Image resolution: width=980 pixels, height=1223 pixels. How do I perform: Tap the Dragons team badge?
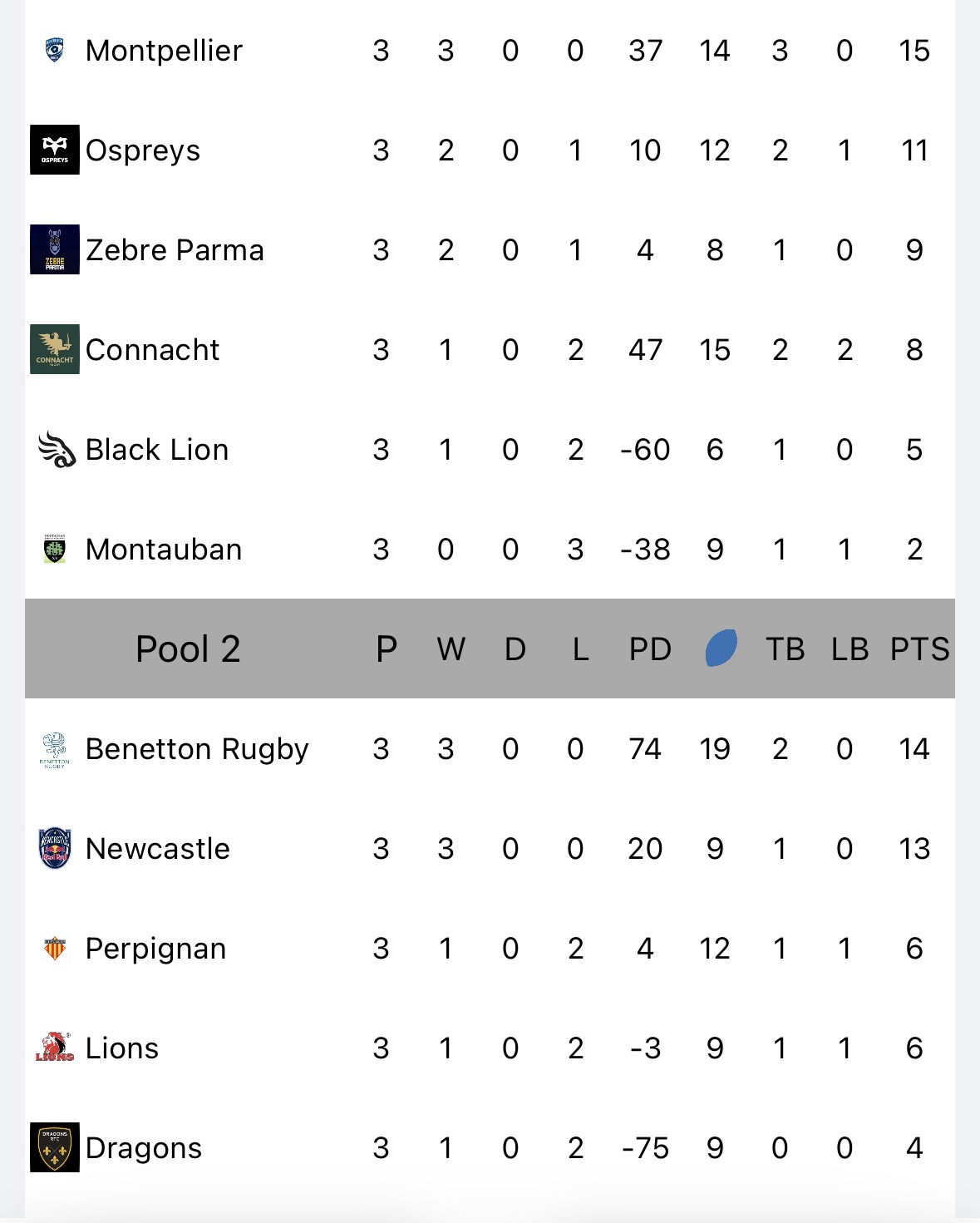pyautogui.click(x=55, y=1147)
